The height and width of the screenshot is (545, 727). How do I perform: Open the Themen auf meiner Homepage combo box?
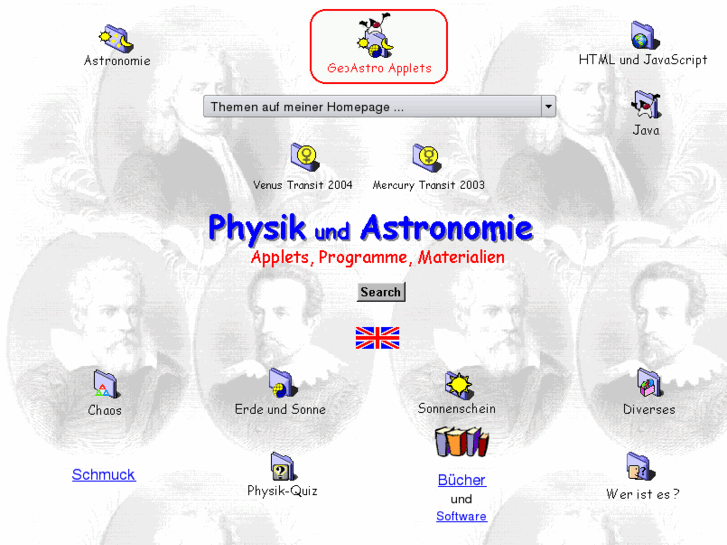[x=379, y=107]
